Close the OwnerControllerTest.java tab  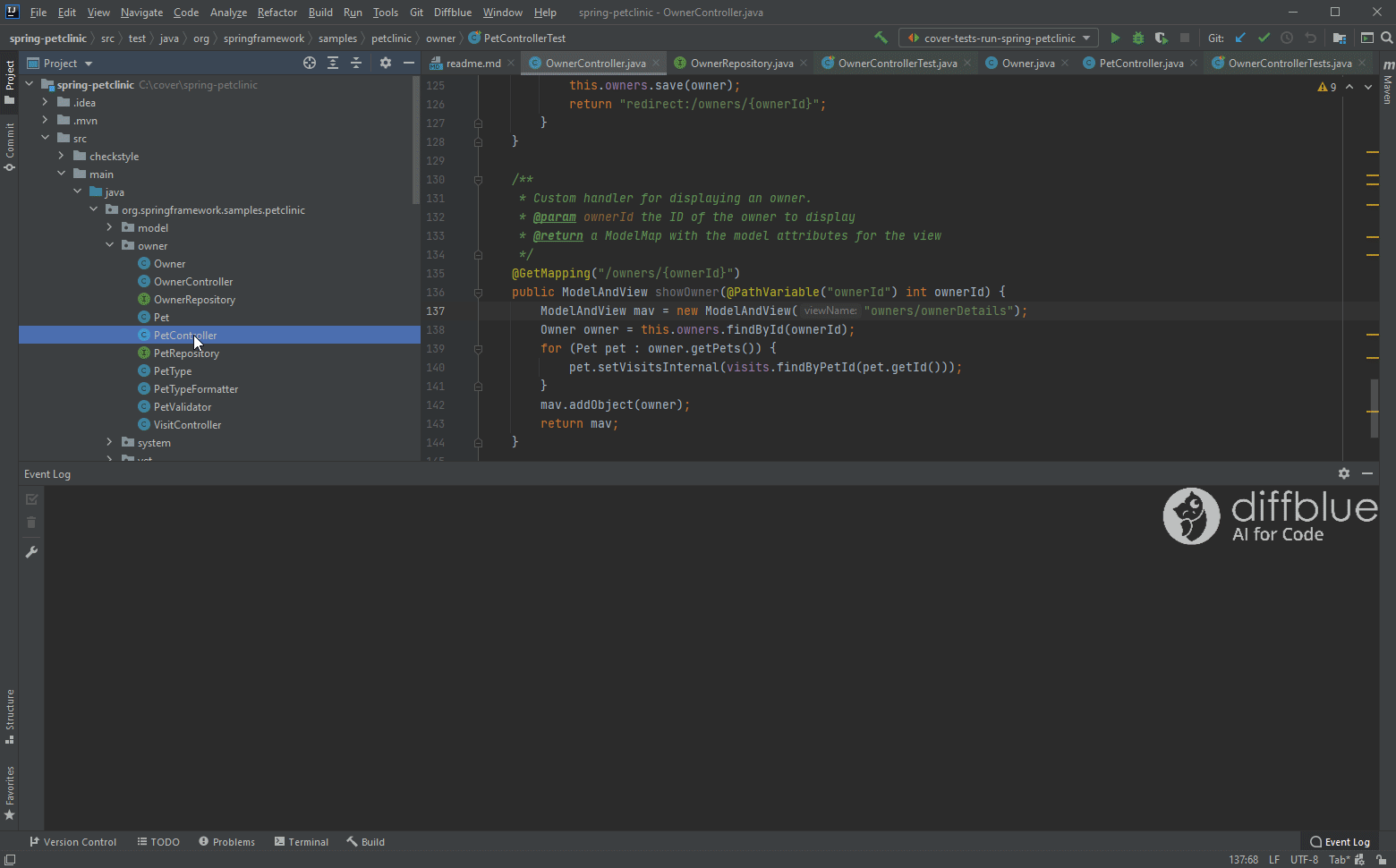(x=967, y=63)
